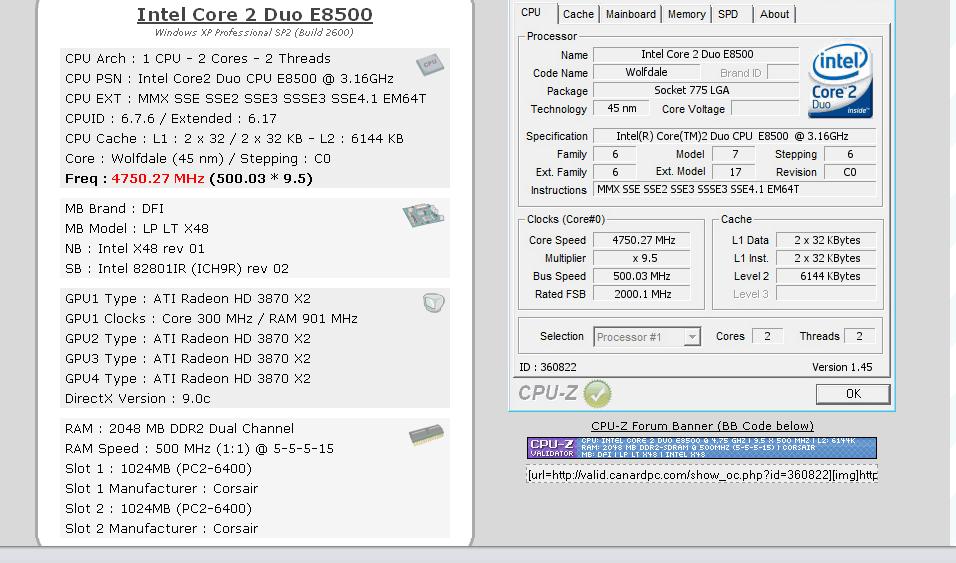Click 'NB : Intel X48 rev 01' line

point(135,249)
